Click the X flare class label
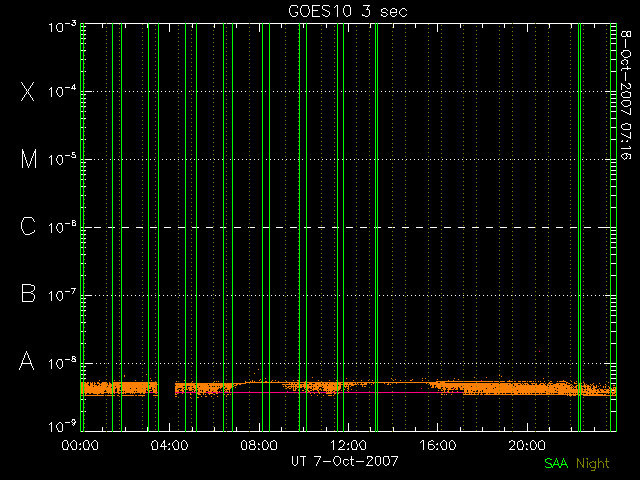 coord(27,91)
